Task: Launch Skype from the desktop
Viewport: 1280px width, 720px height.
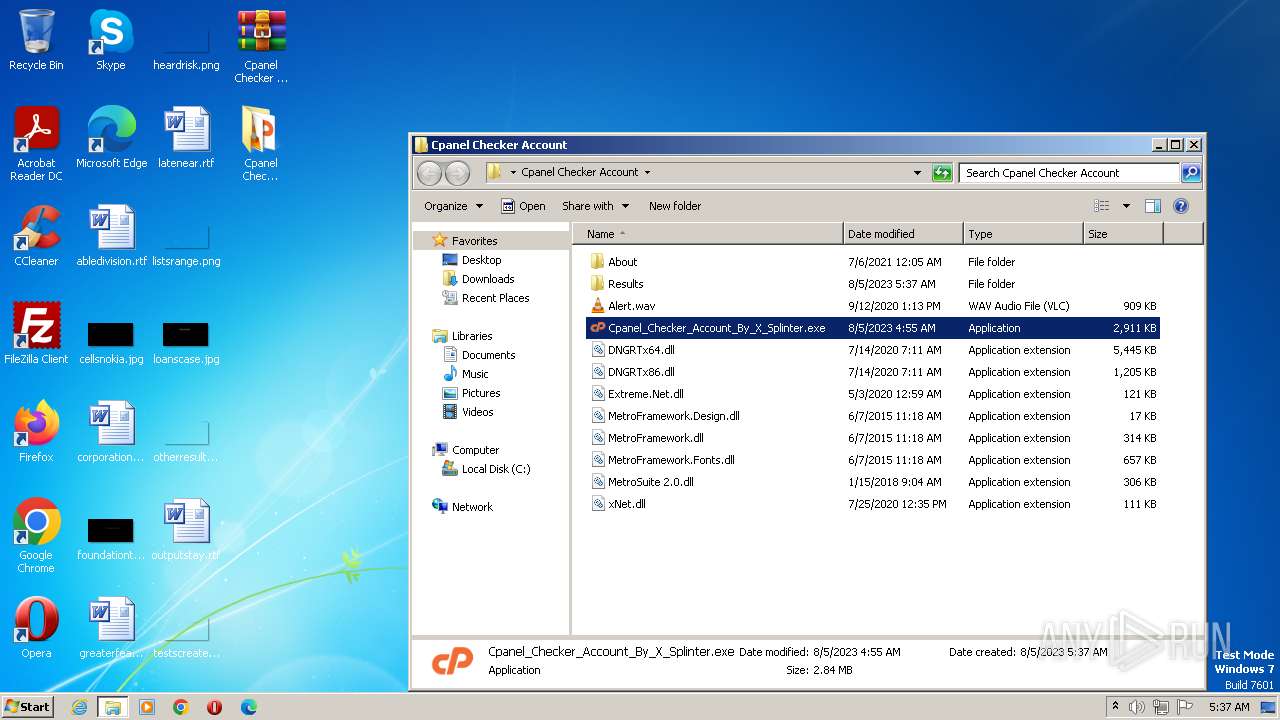Action: click(110, 40)
